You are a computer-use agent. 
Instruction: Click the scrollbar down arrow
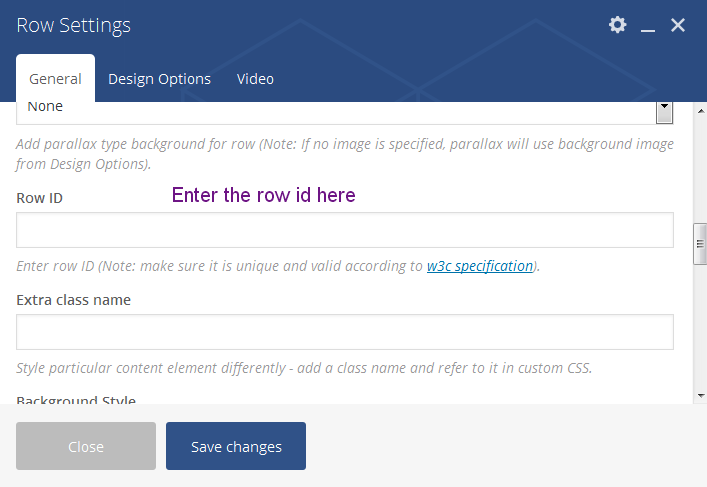701,396
